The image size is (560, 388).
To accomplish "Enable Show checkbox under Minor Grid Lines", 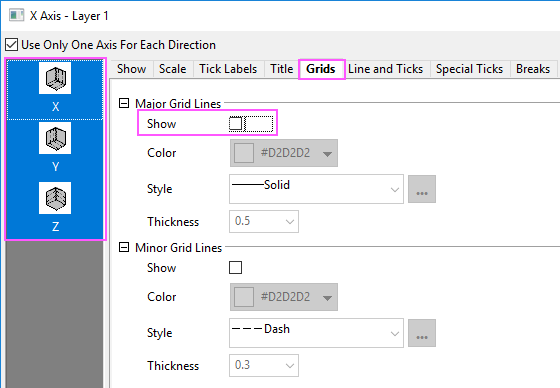I will pos(235,268).
